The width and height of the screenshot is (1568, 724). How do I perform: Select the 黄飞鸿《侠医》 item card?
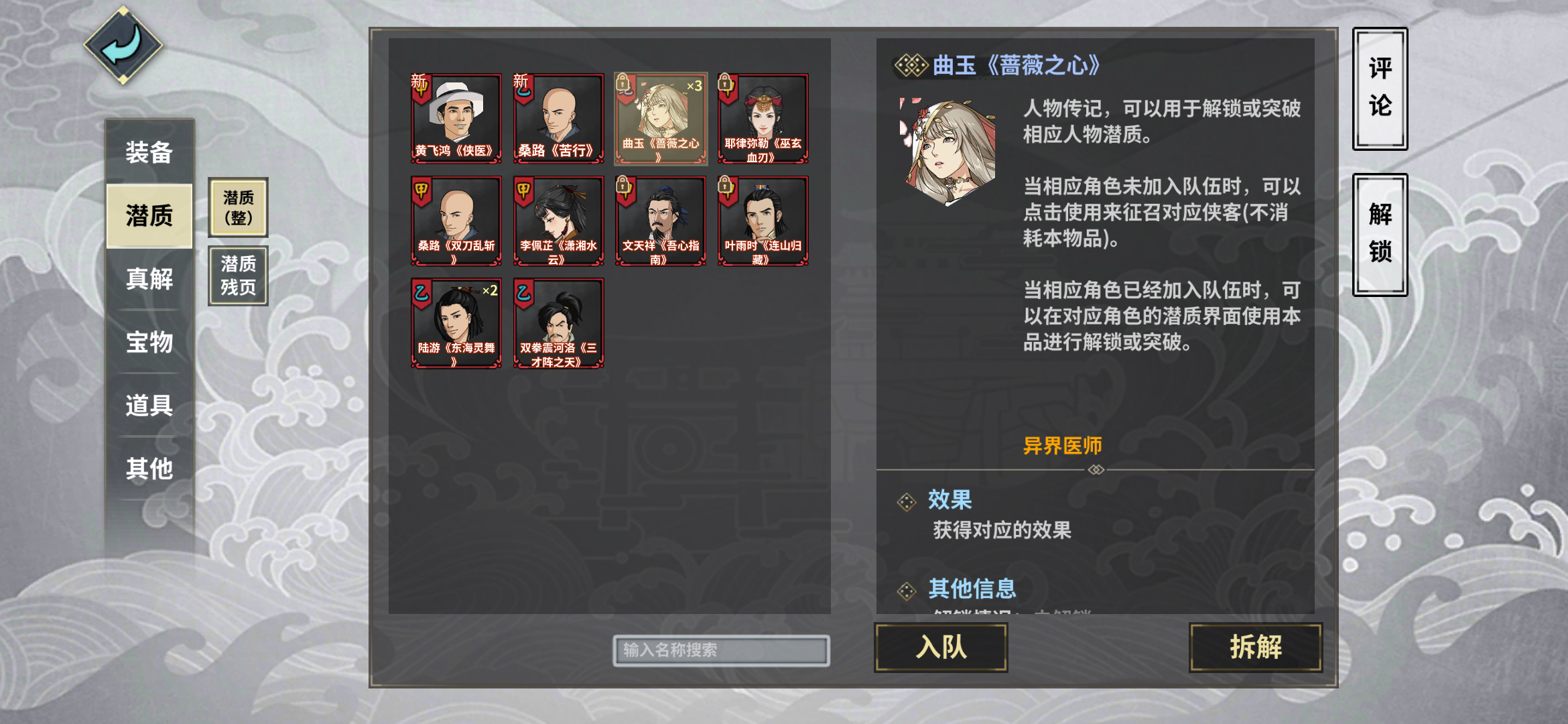[x=456, y=119]
